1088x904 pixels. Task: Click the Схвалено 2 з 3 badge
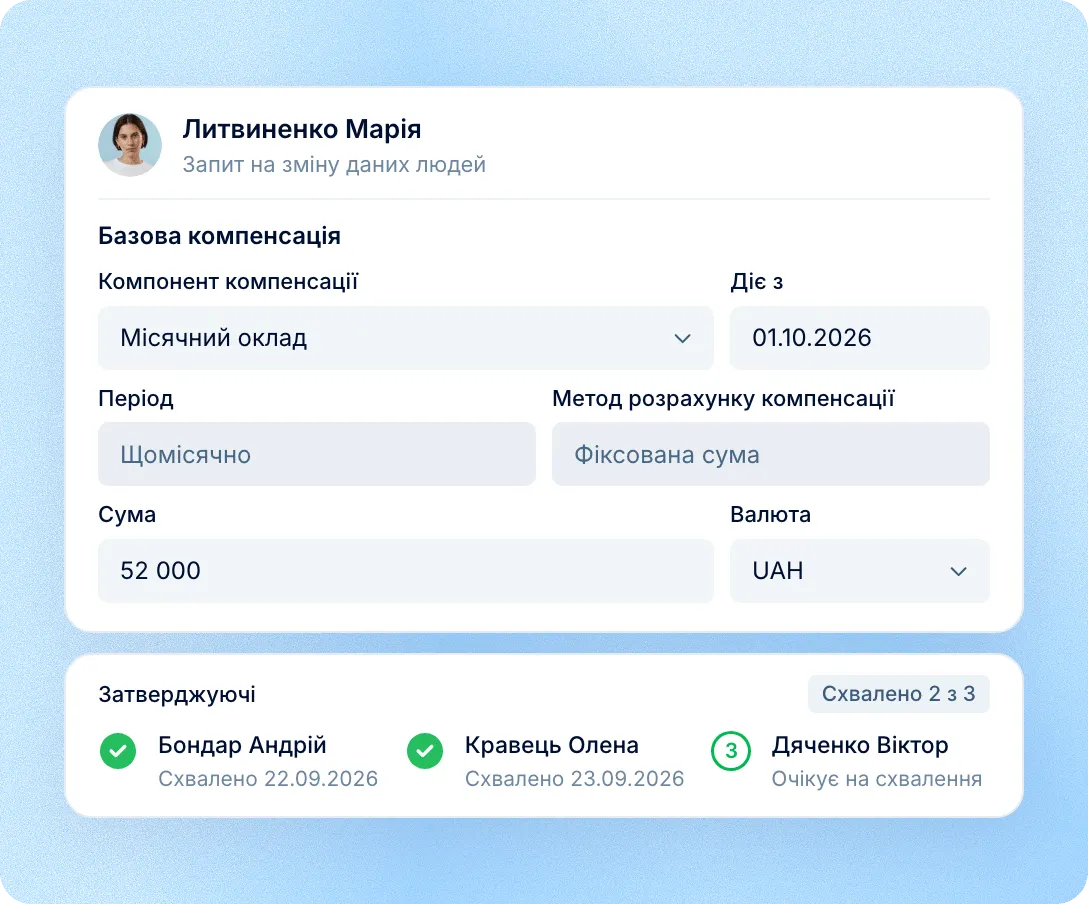click(899, 694)
